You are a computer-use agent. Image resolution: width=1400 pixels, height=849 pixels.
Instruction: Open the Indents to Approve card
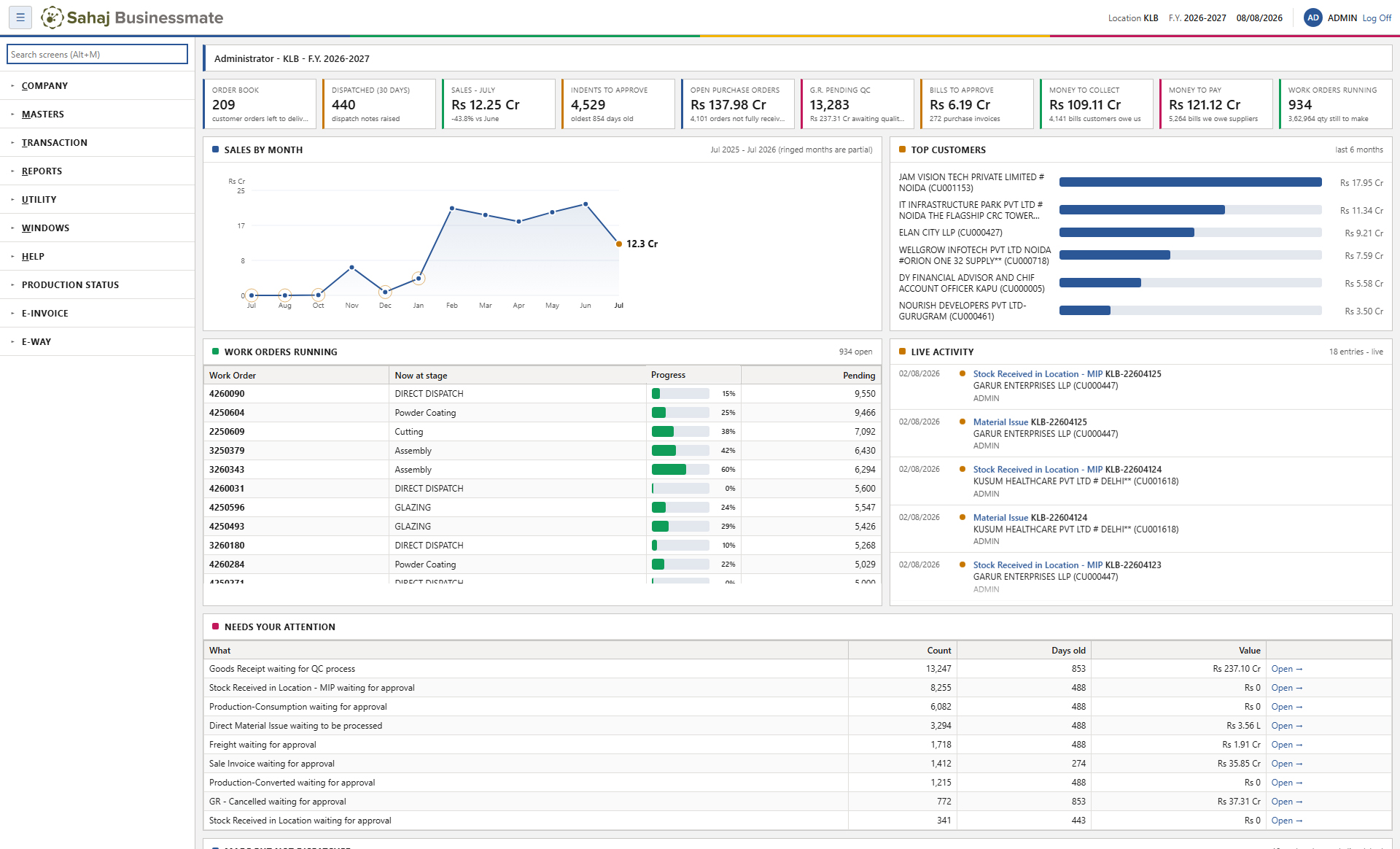pos(618,104)
